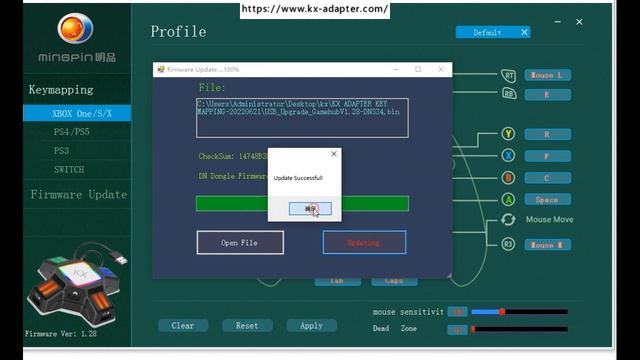Click the Clear button
640x360 pixels.
(183, 326)
